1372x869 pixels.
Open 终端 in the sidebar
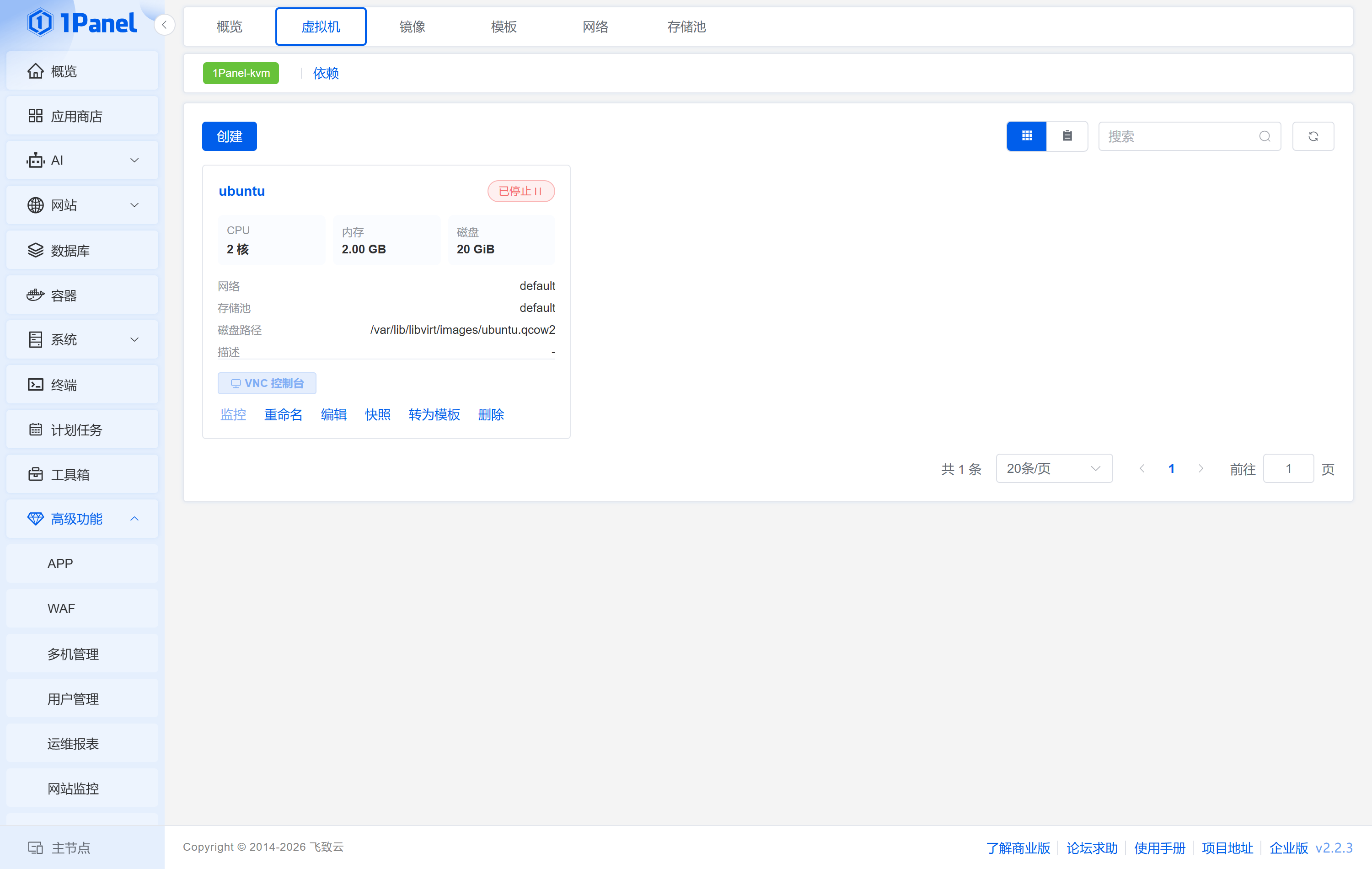point(82,385)
